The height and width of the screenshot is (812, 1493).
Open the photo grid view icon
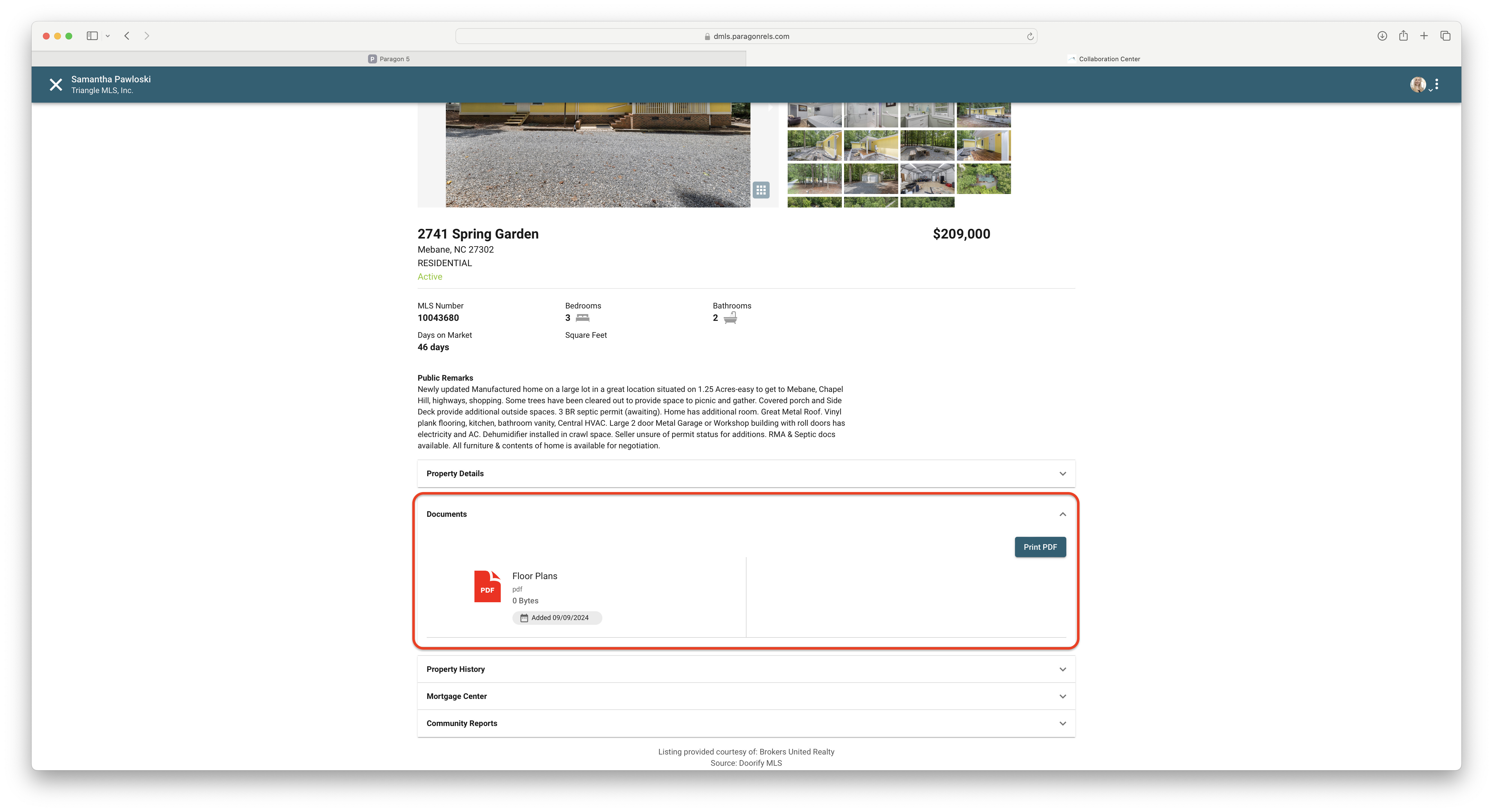click(760, 189)
